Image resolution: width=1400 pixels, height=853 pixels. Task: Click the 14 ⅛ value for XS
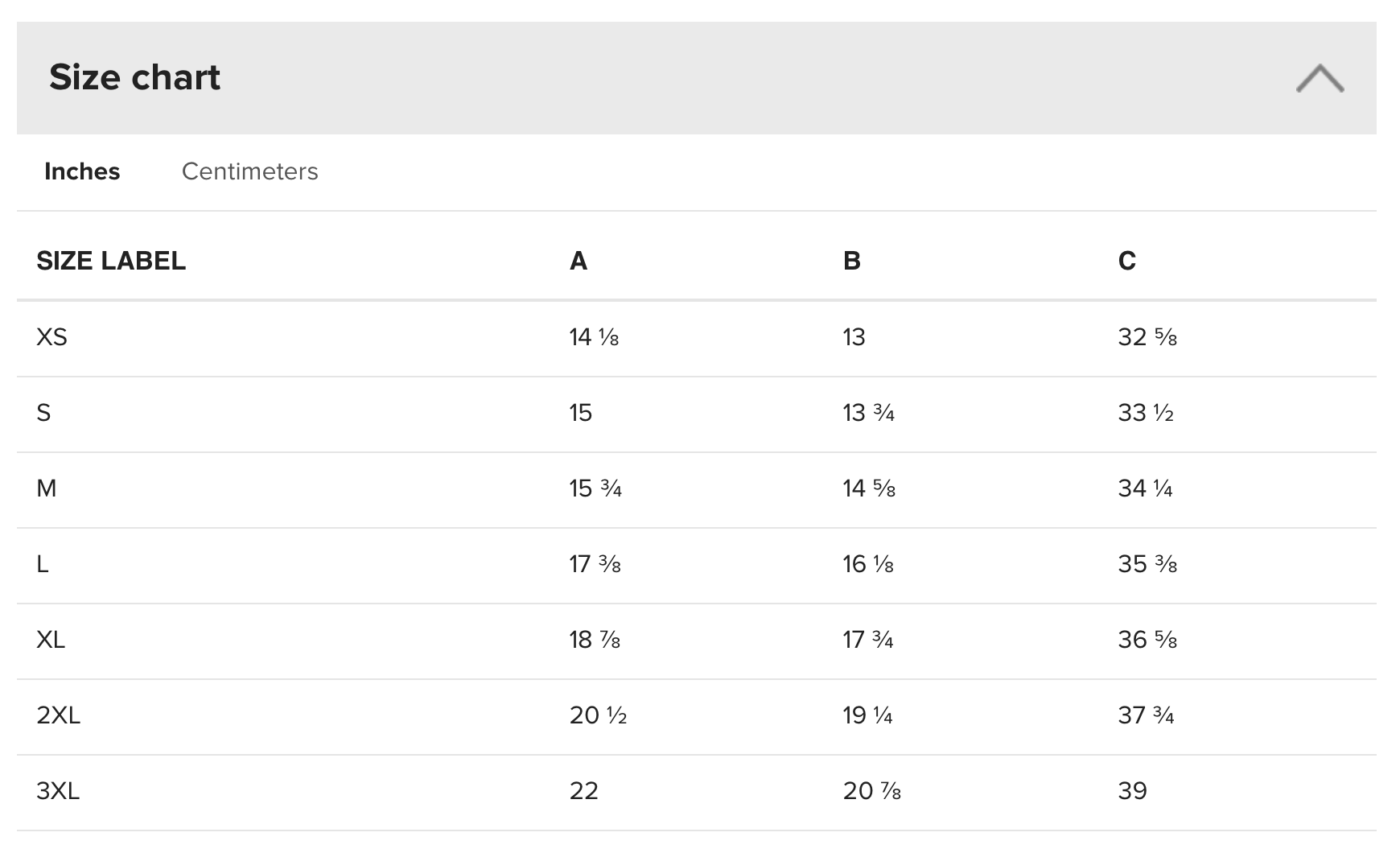tap(594, 337)
